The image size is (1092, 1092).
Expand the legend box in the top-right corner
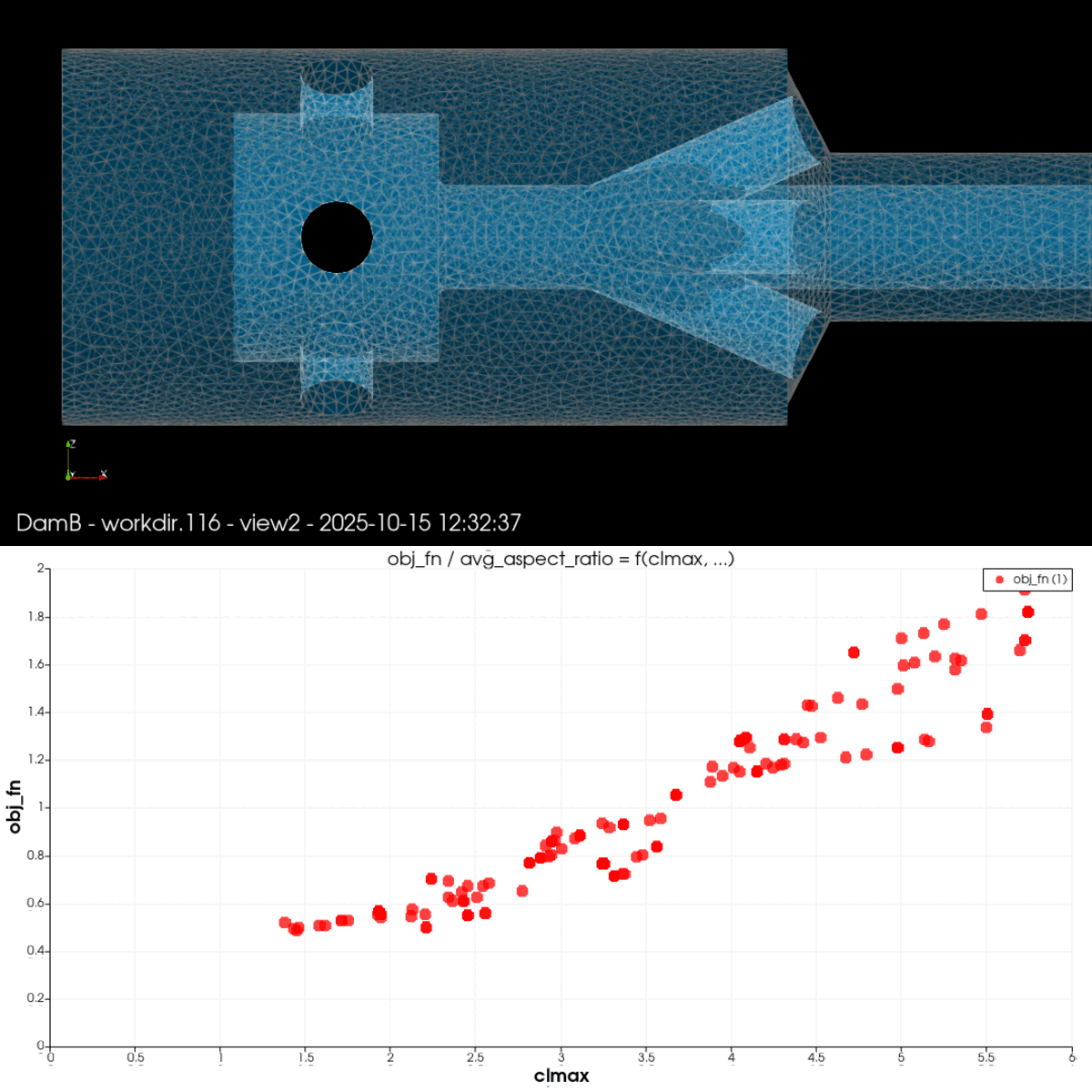1026,578
